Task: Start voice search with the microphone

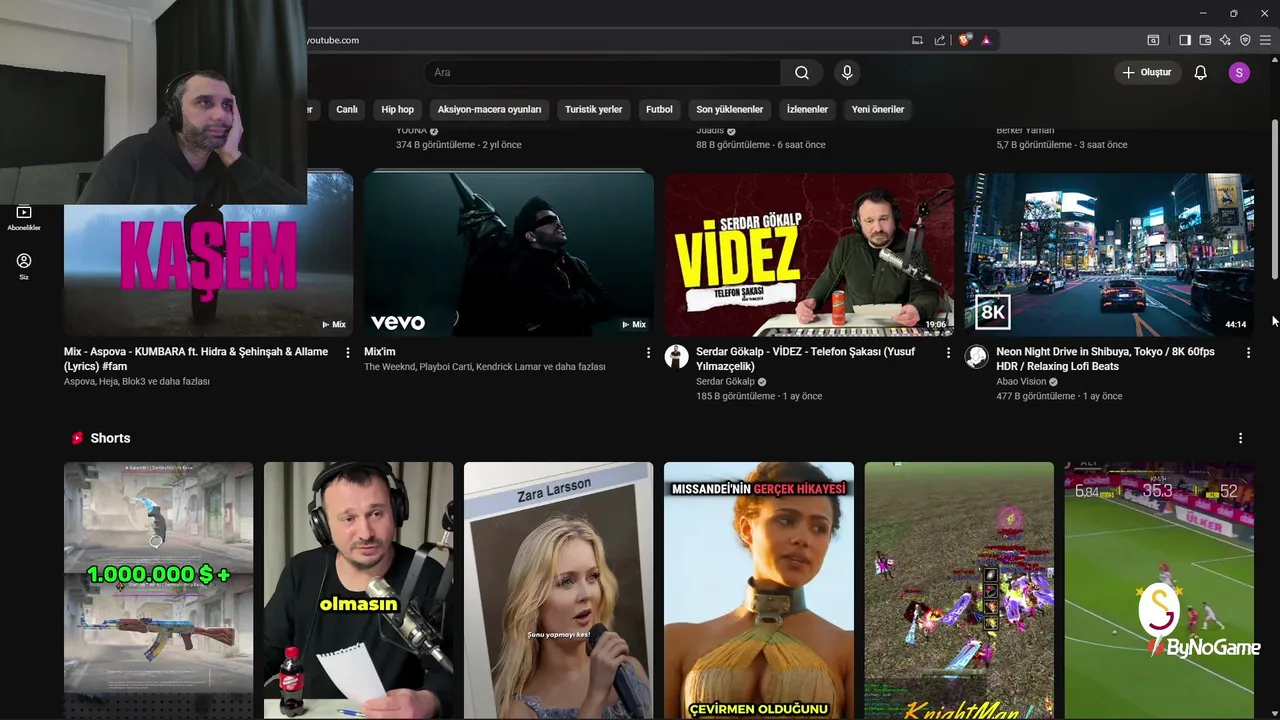Action: pyautogui.click(x=847, y=73)
